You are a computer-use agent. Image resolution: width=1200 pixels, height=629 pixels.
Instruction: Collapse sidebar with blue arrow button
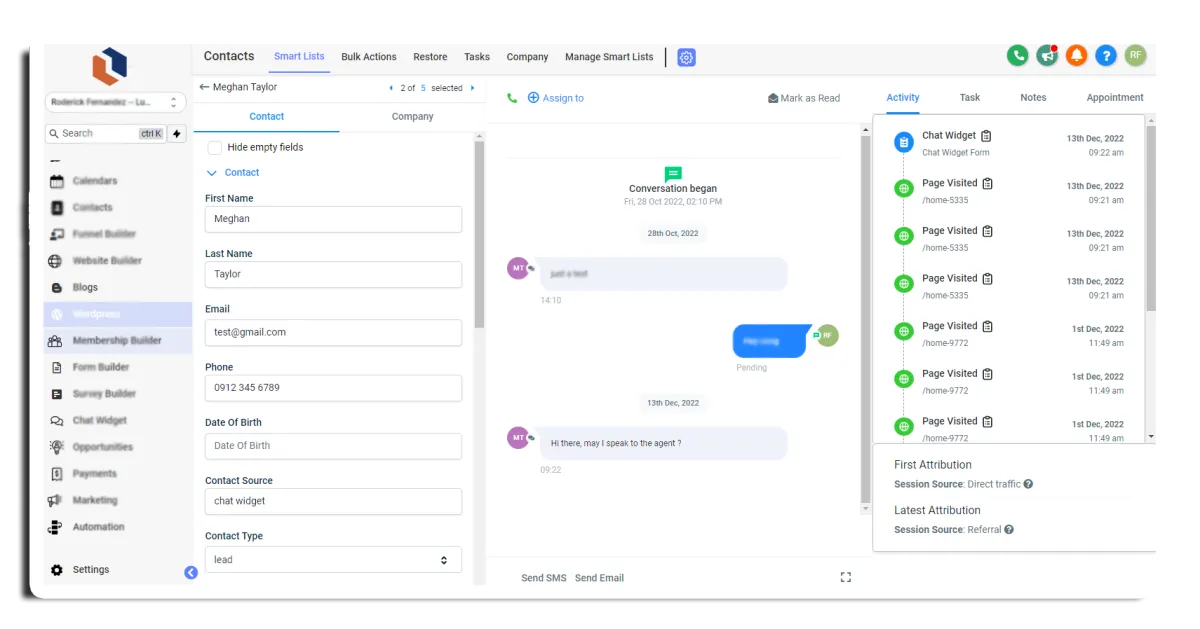point(191,573)
